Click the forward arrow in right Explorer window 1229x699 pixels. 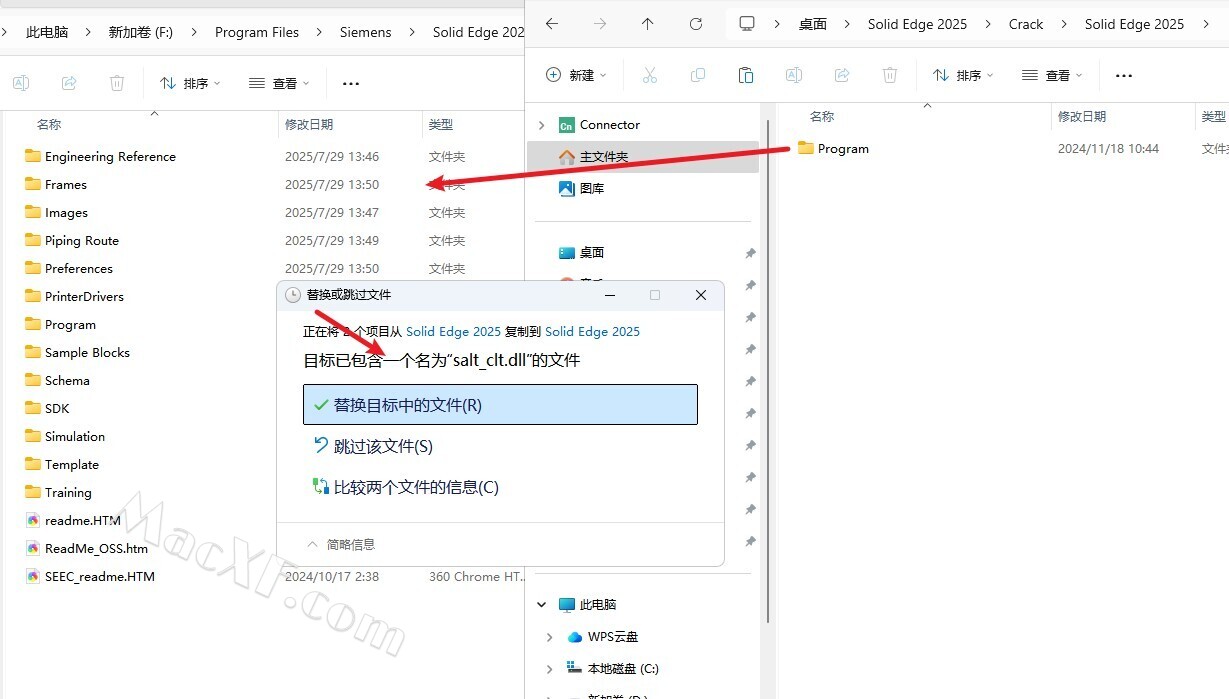[x=600, y=24]
